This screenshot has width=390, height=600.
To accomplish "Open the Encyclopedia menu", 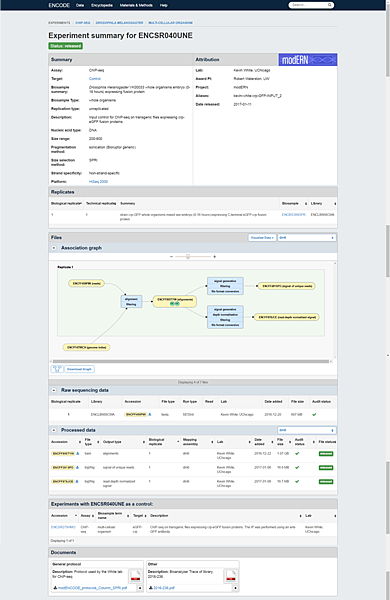I will click(102, 5).
